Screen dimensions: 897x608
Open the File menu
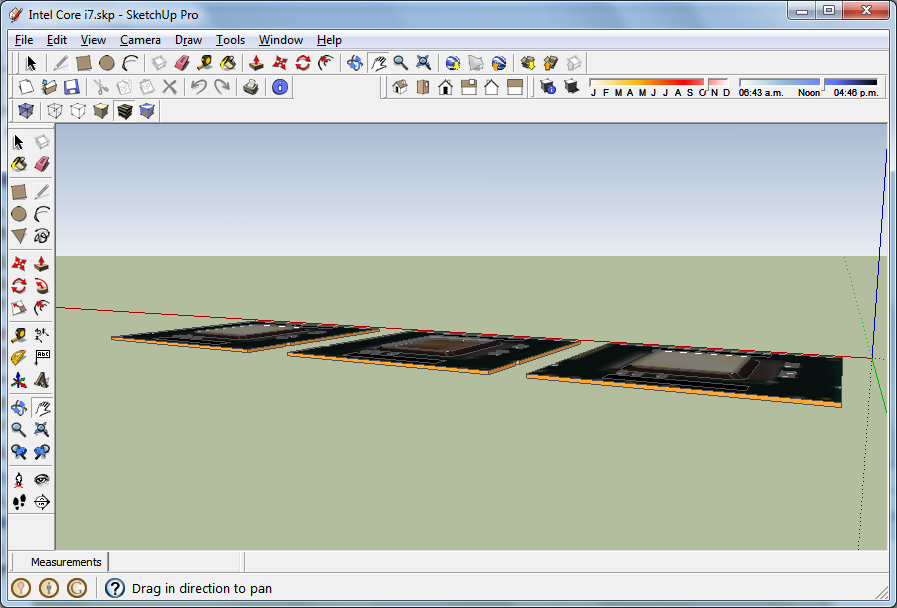(23, 40)
